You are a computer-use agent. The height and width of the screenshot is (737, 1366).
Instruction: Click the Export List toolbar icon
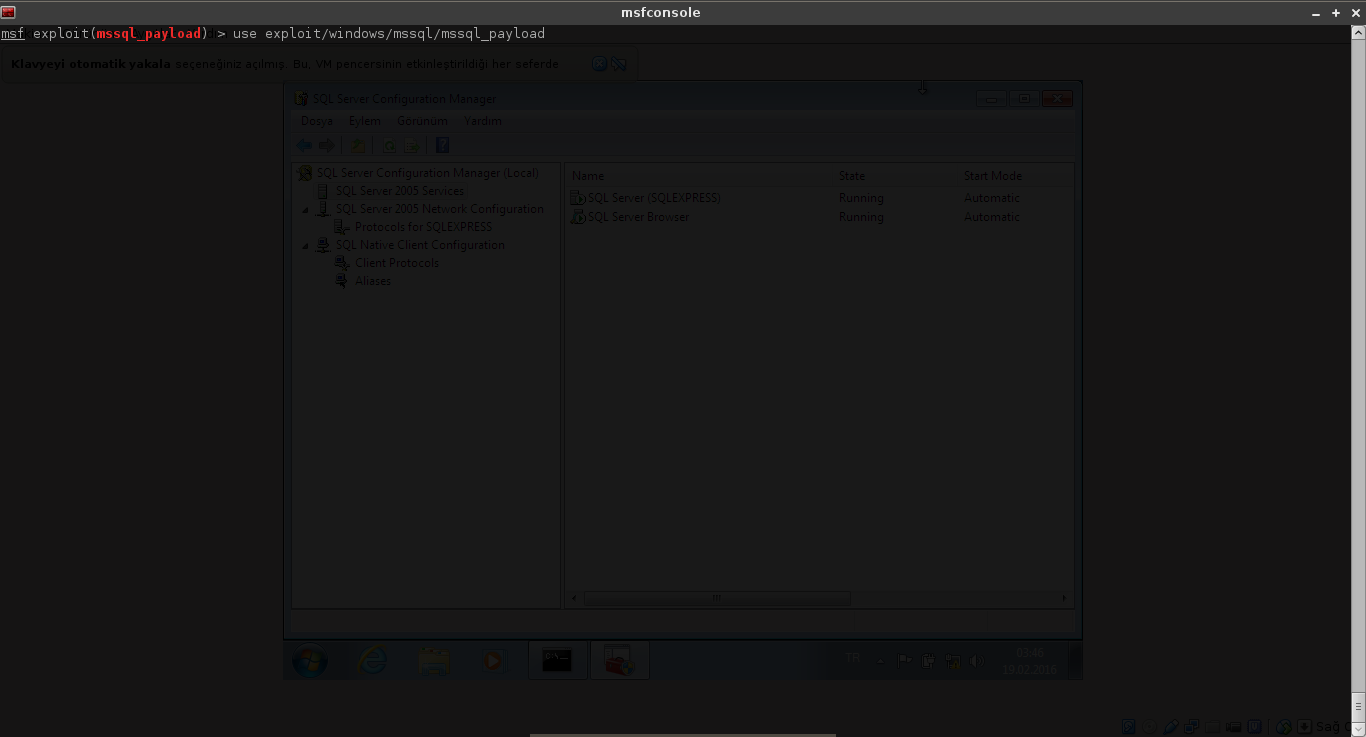(411, 146)
